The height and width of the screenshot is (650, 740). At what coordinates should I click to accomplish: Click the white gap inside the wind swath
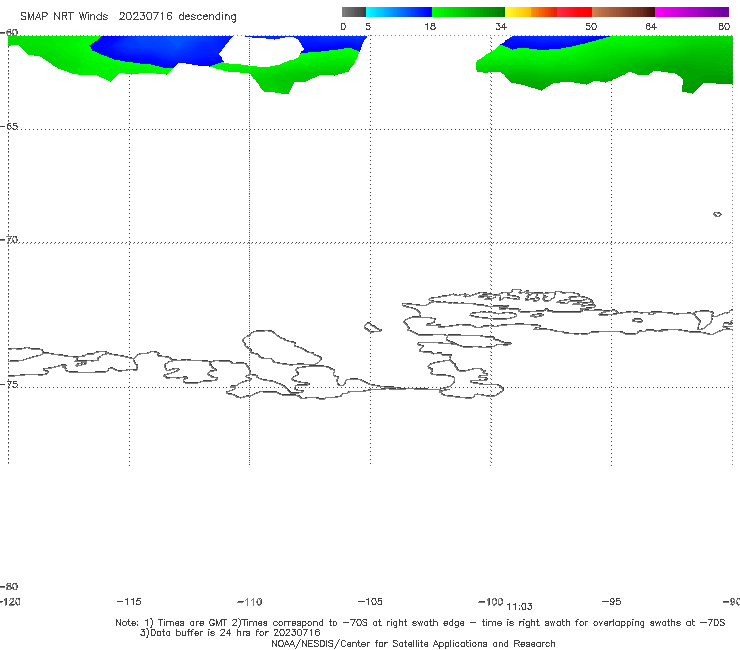point(261,51)
